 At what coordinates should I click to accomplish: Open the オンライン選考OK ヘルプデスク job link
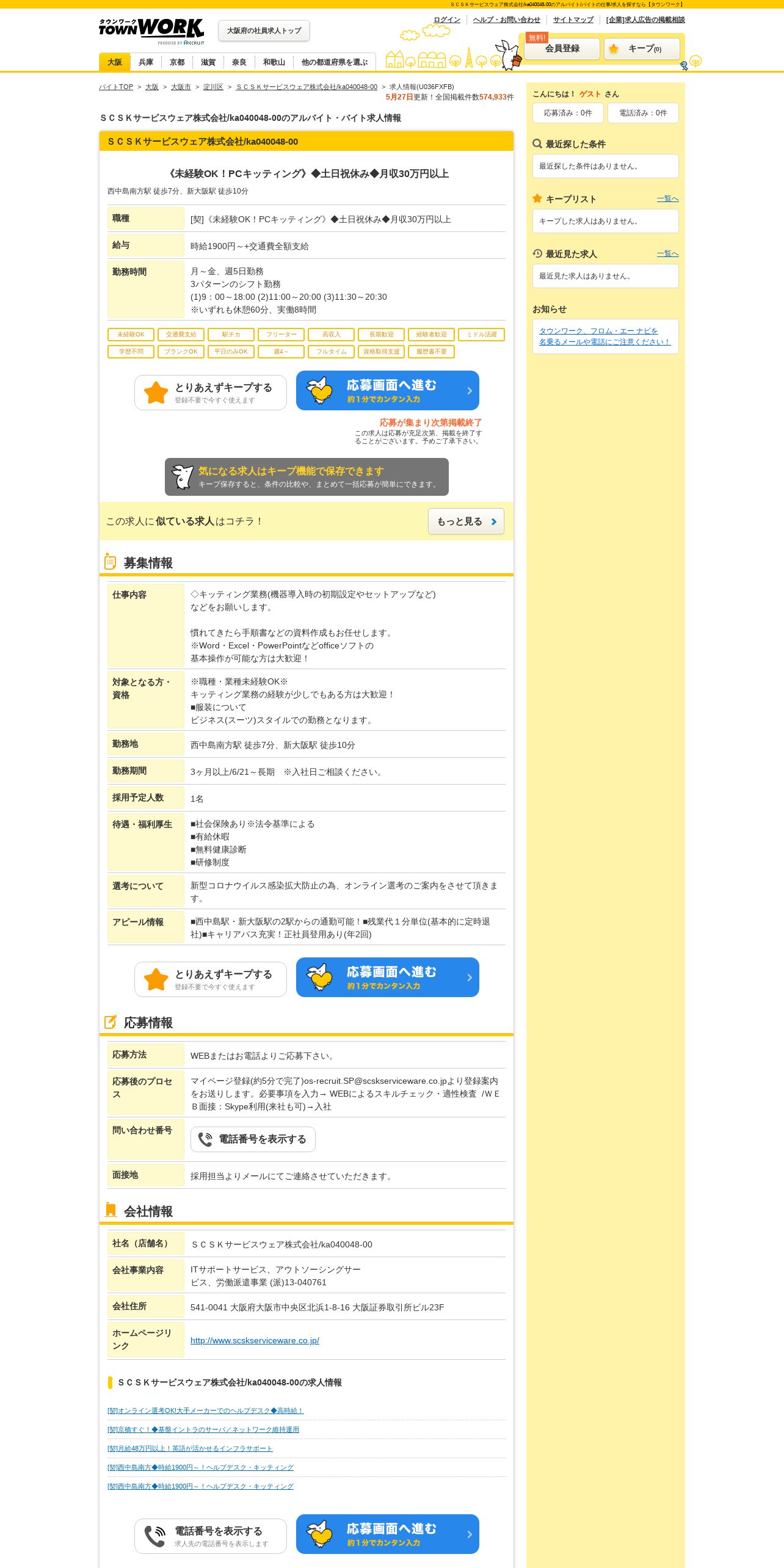[x=205, y=1410]
